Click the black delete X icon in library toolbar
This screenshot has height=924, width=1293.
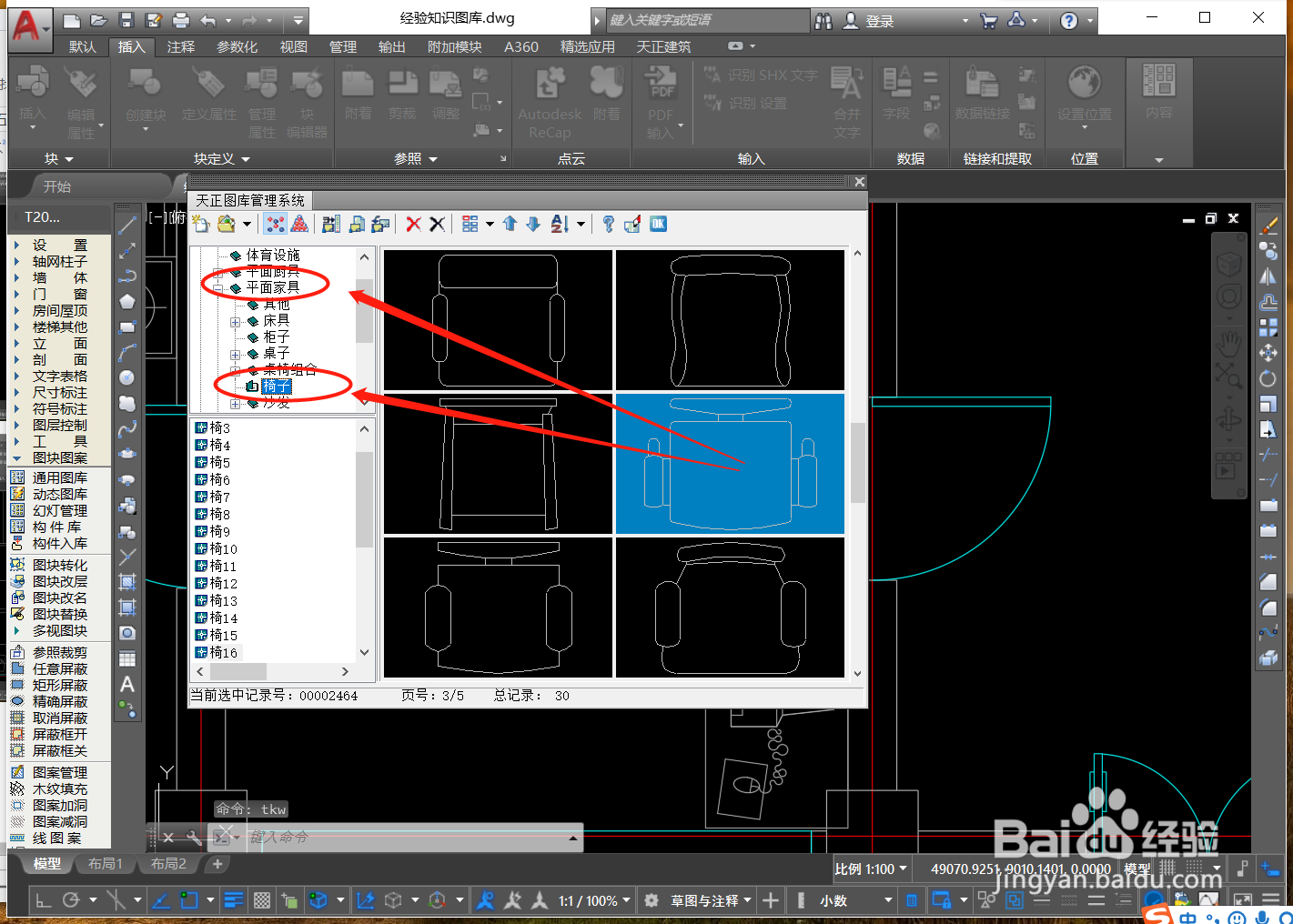(437, 224)
